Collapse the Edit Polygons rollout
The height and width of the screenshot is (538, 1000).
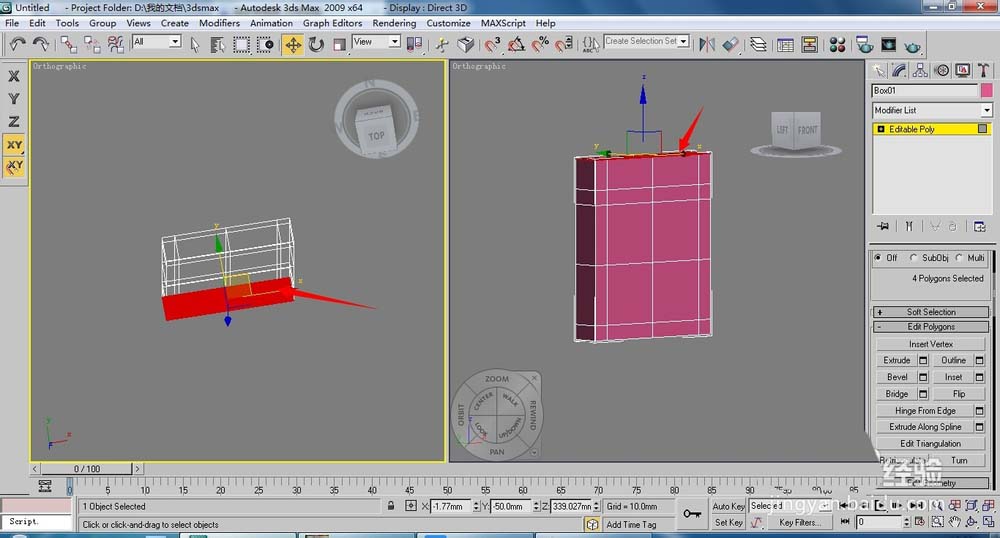tap(931, 326)
